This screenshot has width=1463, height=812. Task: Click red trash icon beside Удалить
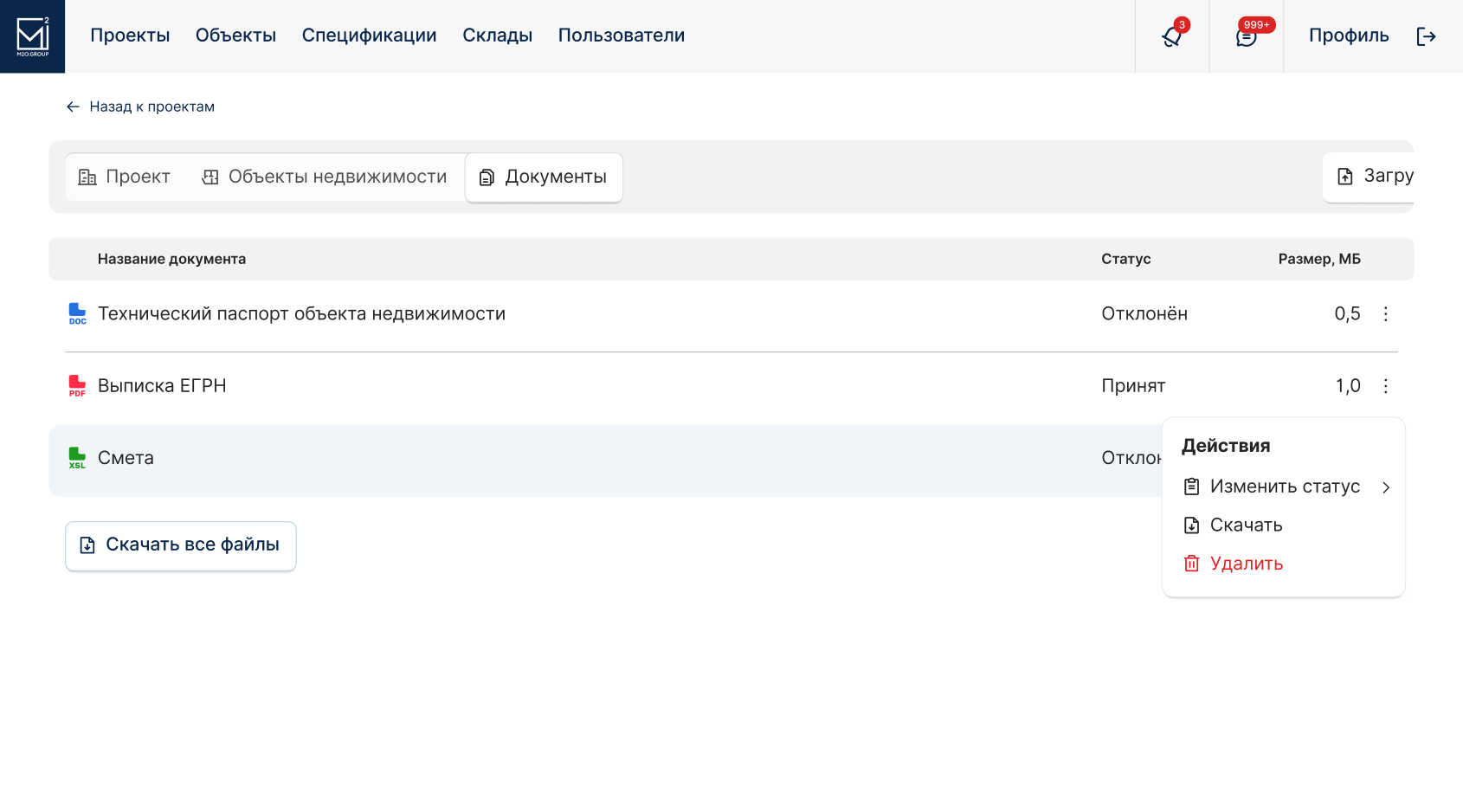click(1191, 564)
